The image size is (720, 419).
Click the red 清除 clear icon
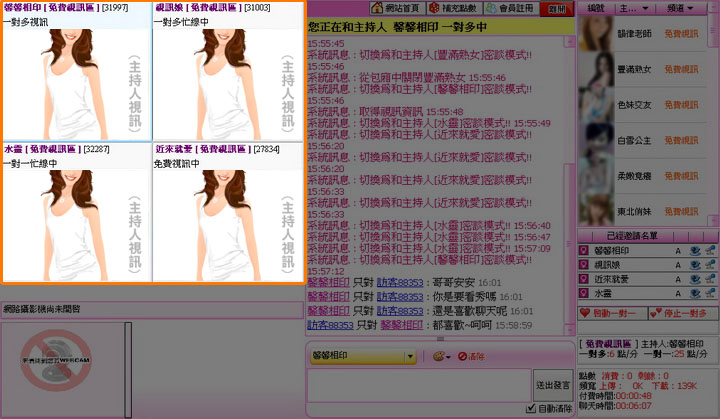point(467,356)
